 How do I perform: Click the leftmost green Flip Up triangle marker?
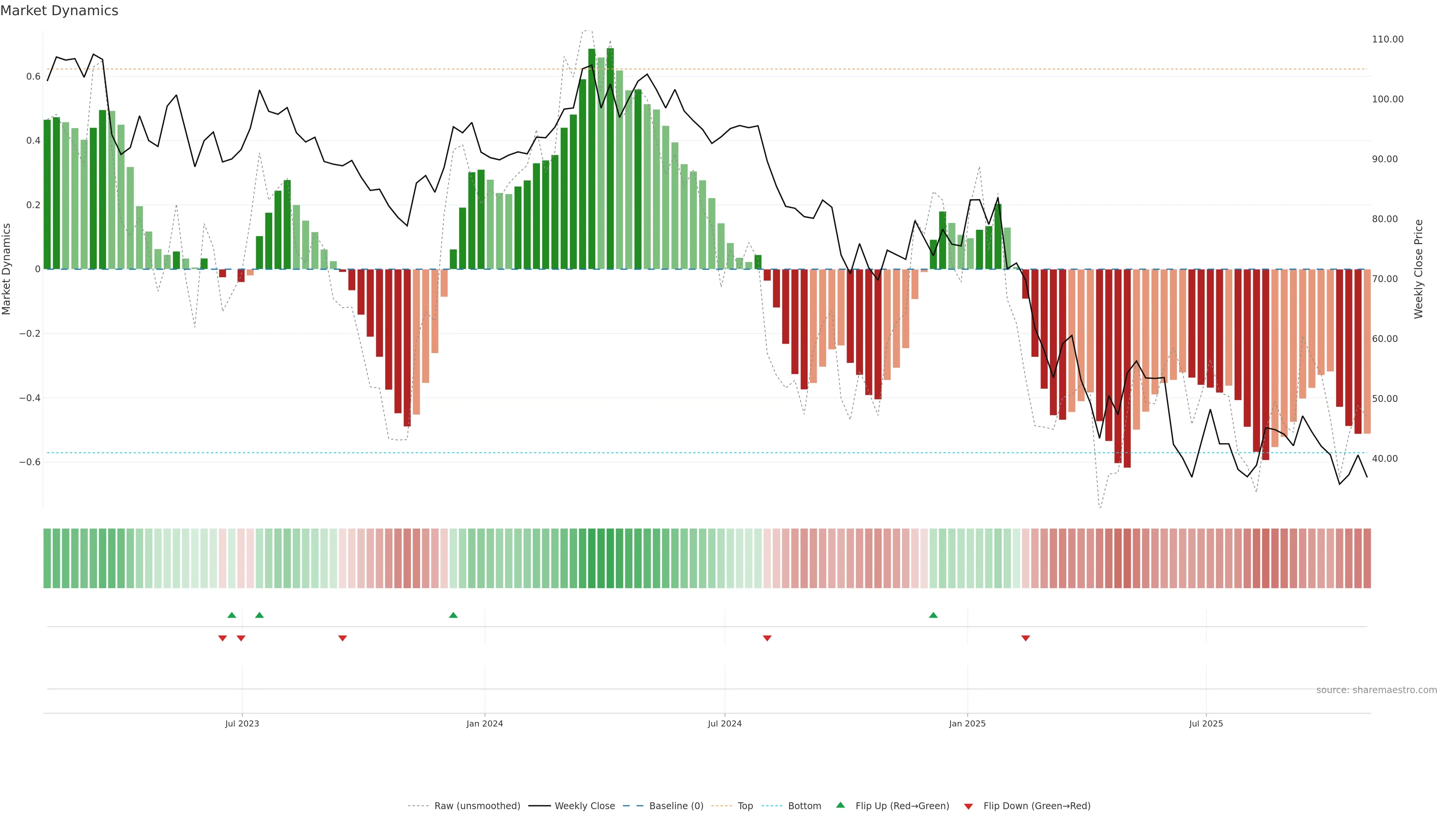232,615
